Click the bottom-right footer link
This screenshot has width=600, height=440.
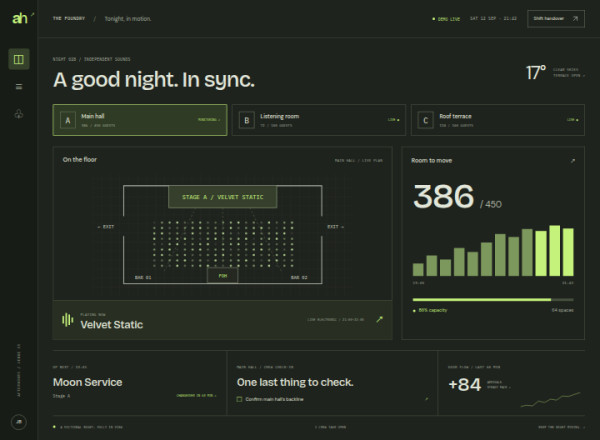(561, 427)
